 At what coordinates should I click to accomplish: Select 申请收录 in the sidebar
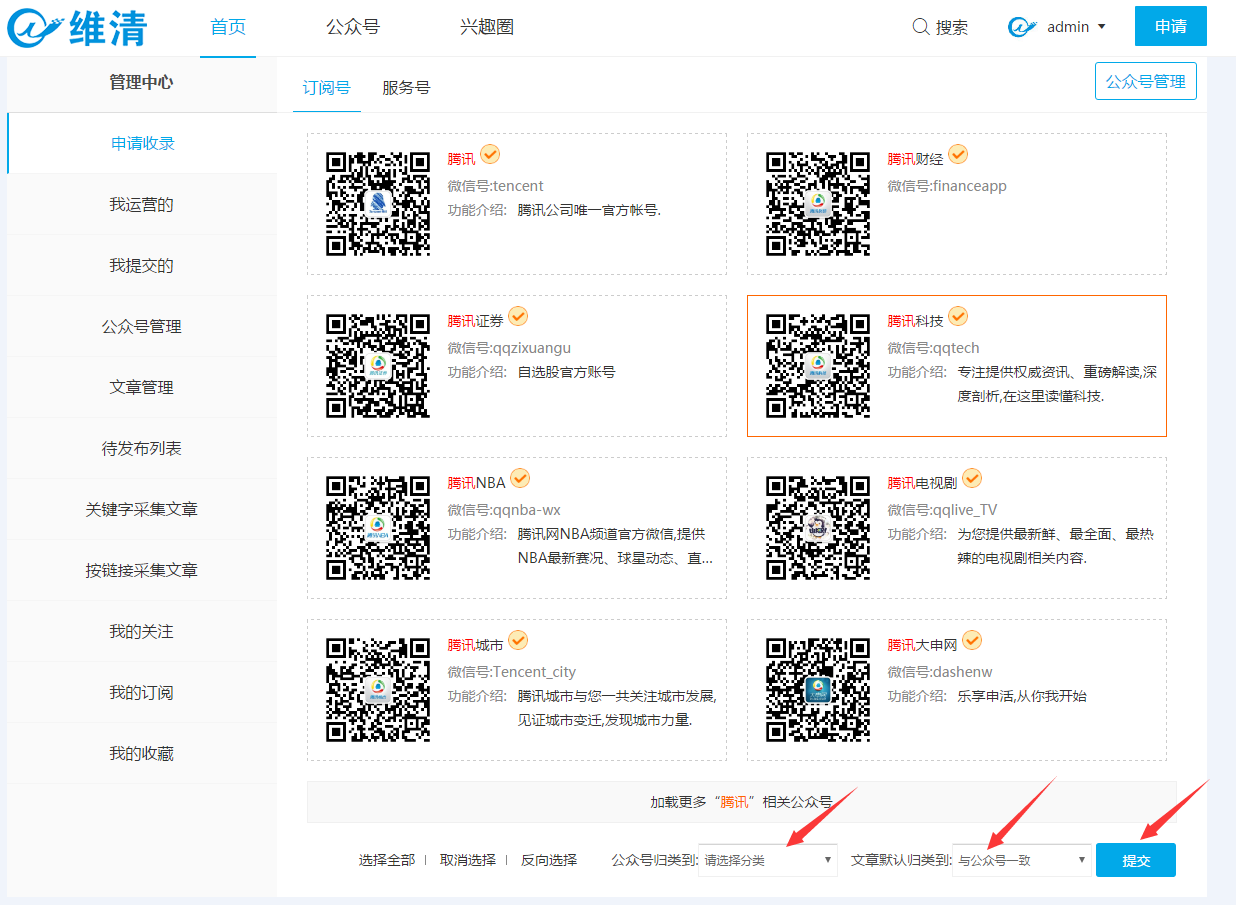click(x=143, y=143)
